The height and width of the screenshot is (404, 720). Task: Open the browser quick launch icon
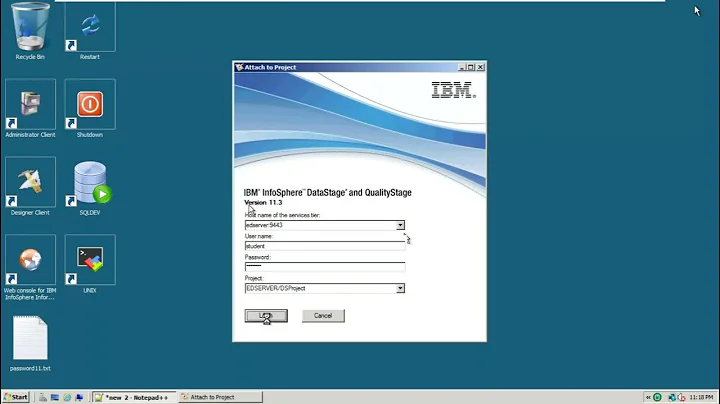(x=67, y=397)
